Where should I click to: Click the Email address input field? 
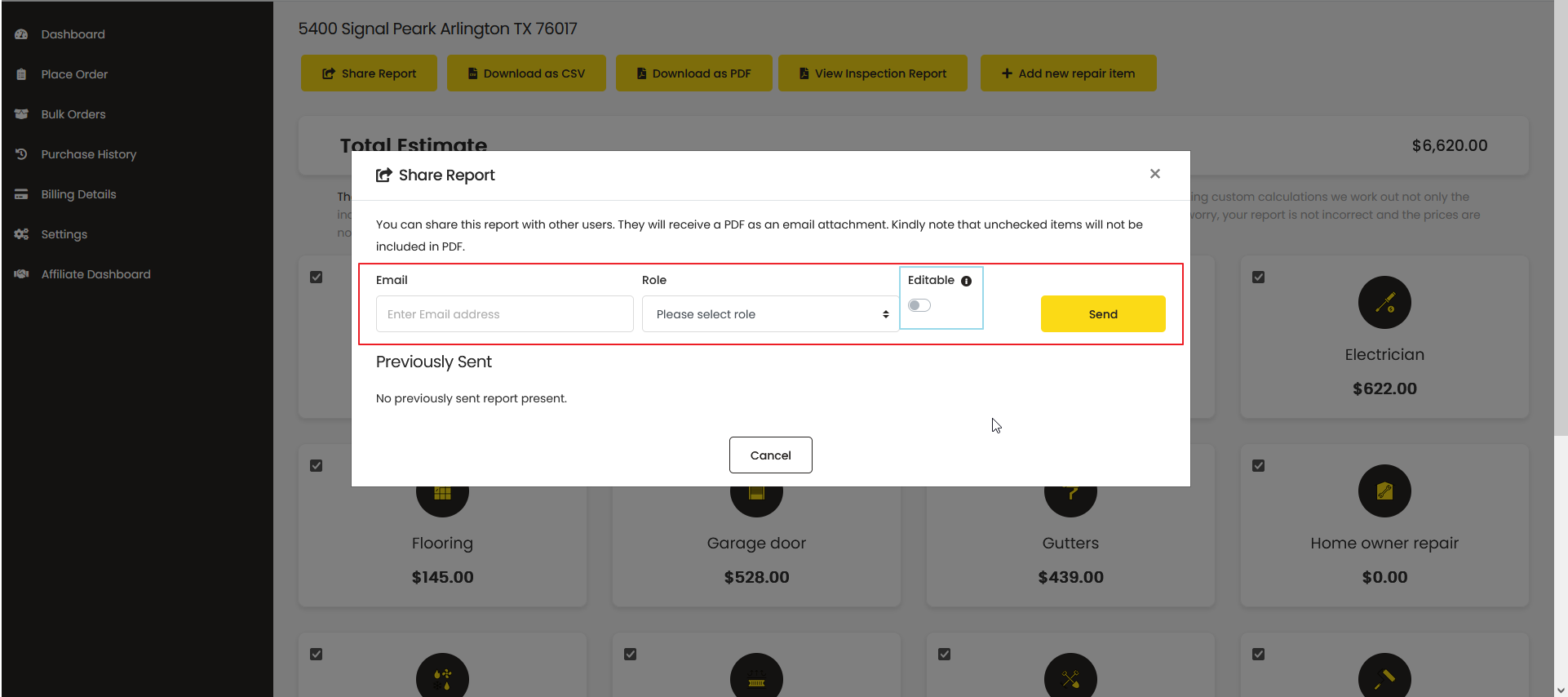pyautogui.click(x=504, y=314)
